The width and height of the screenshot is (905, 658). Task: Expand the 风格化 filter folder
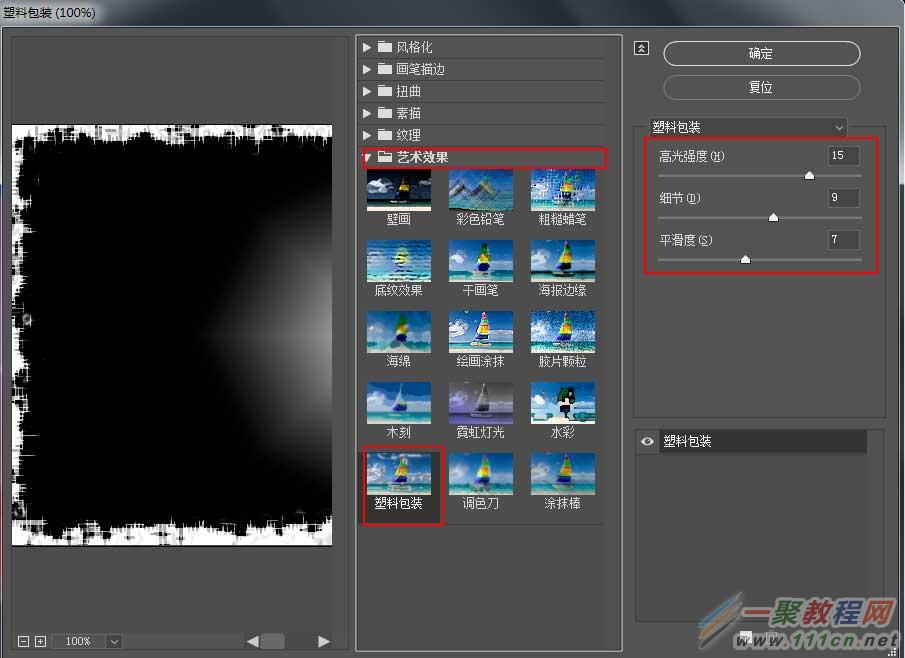click(367, 47)
